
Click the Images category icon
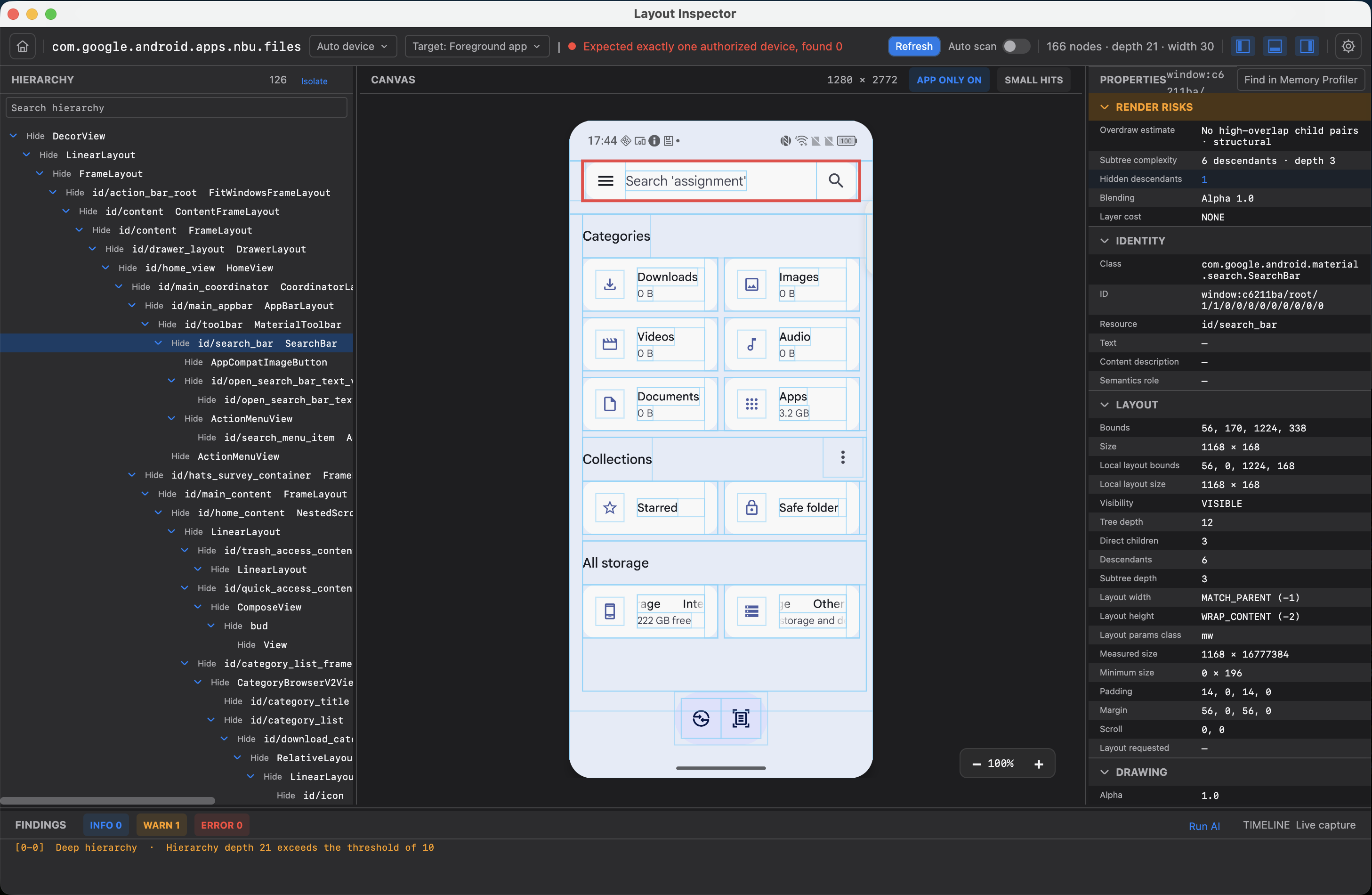[x=752, y=285]
